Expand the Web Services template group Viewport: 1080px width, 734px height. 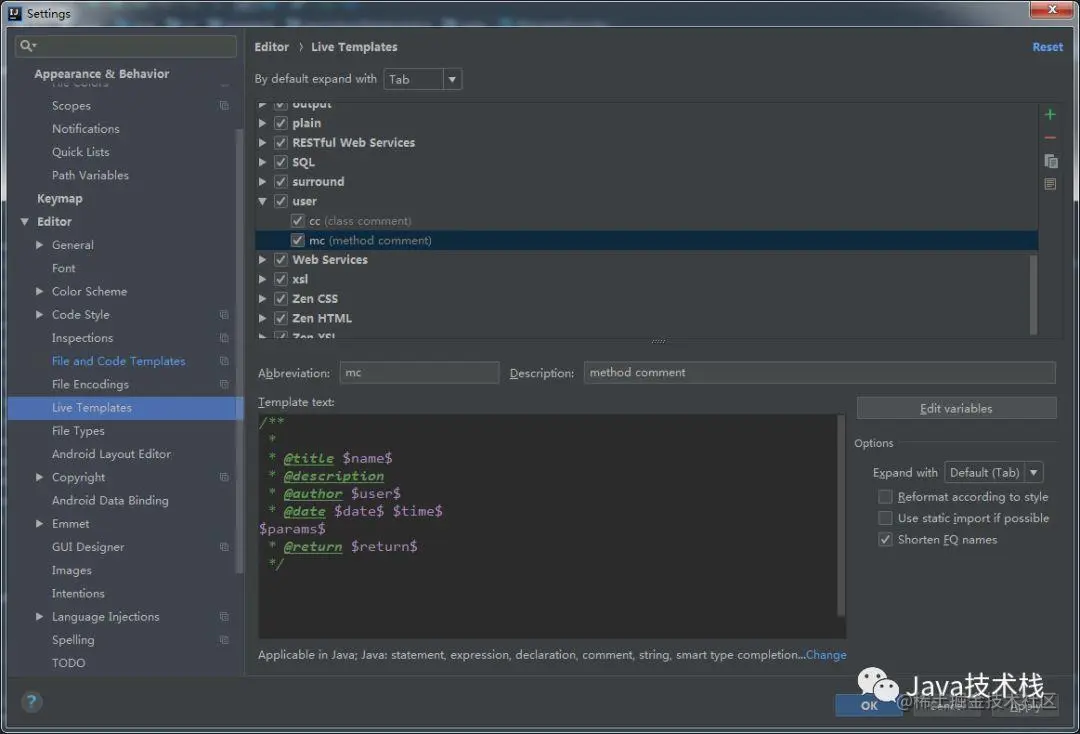(x=262, y=260)
